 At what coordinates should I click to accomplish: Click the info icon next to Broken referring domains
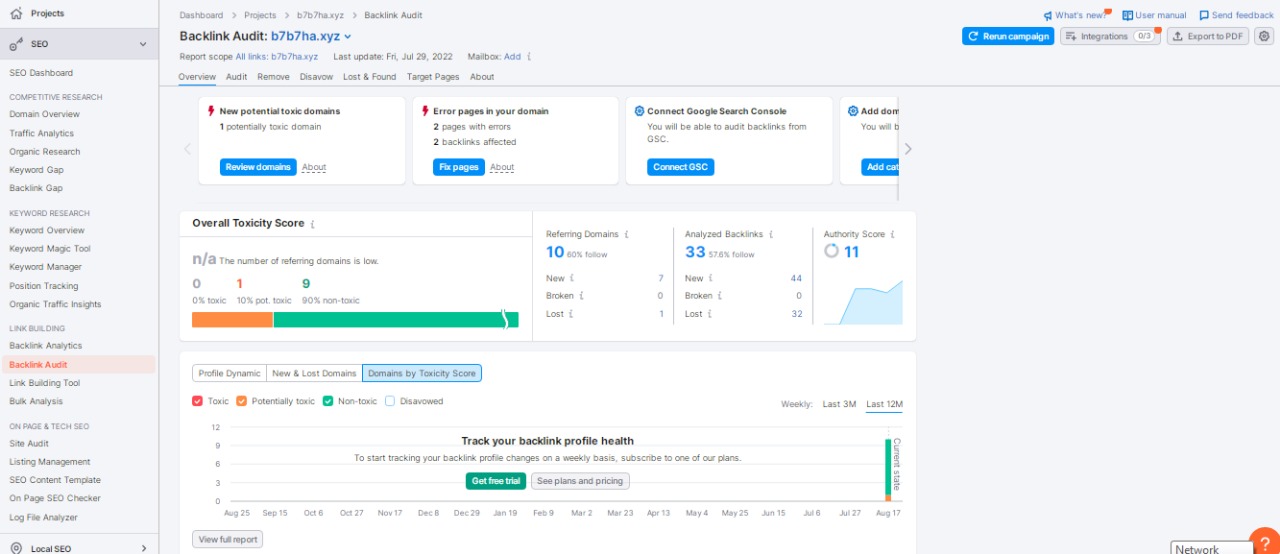581,296
